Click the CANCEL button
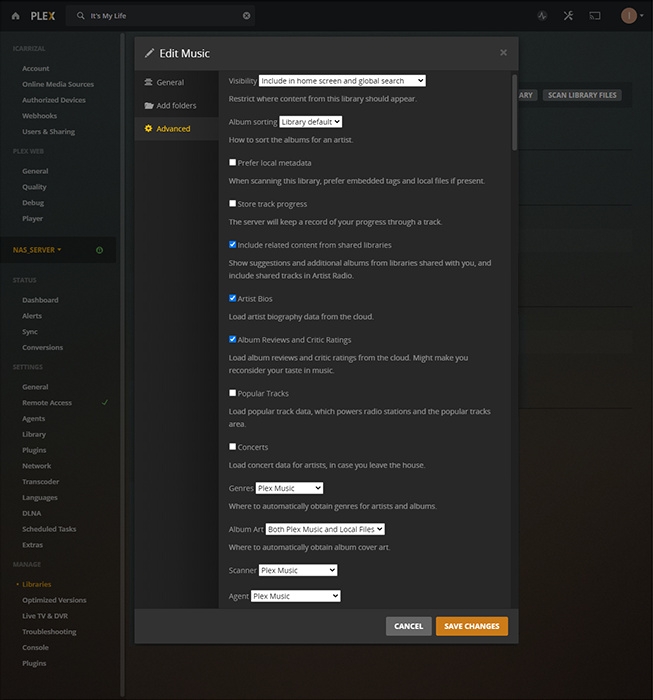The height and width of the screenshot is (700, 653). (408, 626)
